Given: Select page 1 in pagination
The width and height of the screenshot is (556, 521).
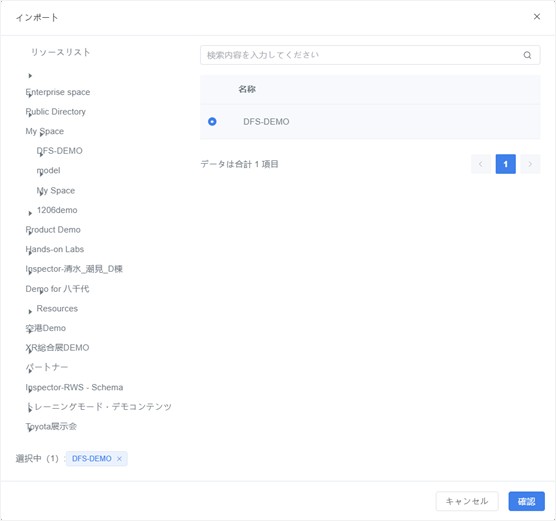Looking at the screenshot, I should click(505, 164).
